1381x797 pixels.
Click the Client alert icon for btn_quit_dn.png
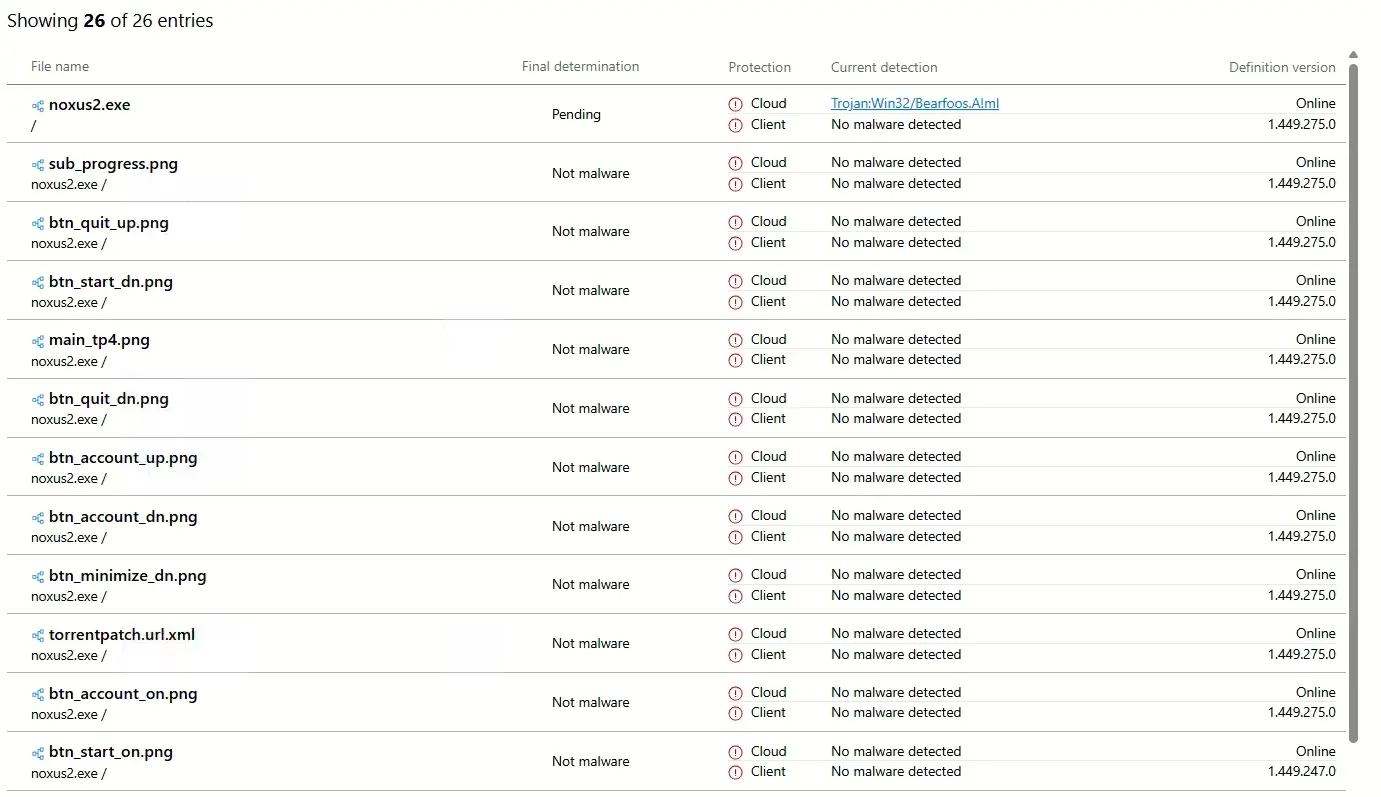click(x=735, y=419)
